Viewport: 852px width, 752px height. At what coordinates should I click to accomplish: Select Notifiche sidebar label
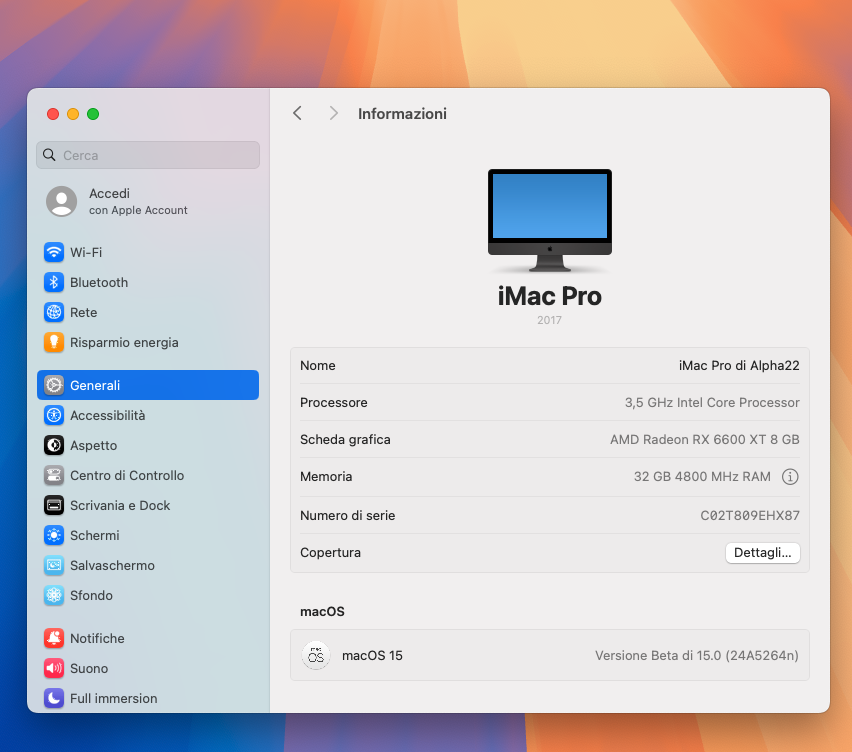click(97, 638)
